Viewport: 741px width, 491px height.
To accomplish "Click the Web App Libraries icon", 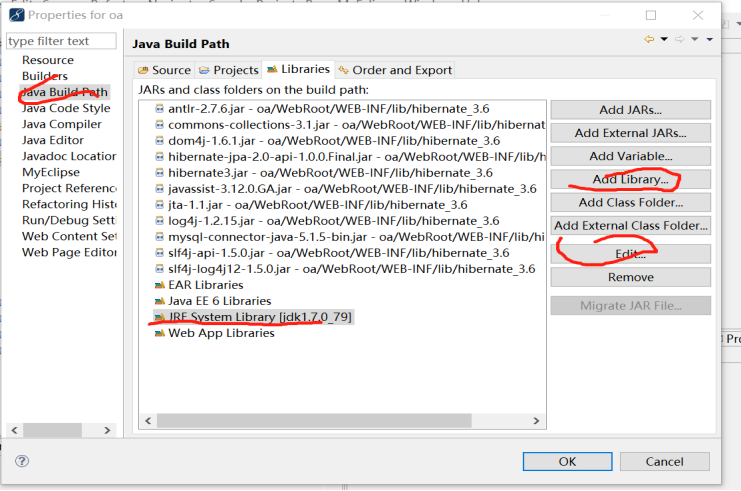I will [x=160, y=333].
